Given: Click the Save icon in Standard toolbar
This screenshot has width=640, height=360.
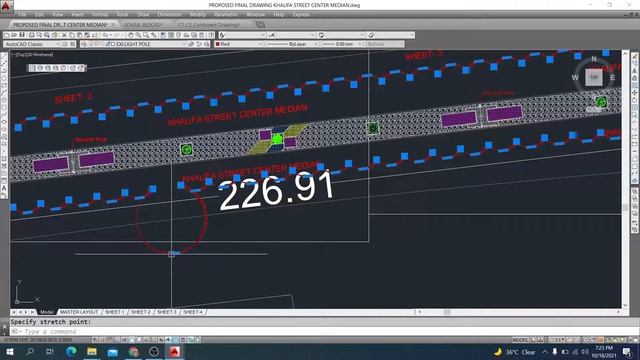Looking at the screenshot, I should pos(22,35).
